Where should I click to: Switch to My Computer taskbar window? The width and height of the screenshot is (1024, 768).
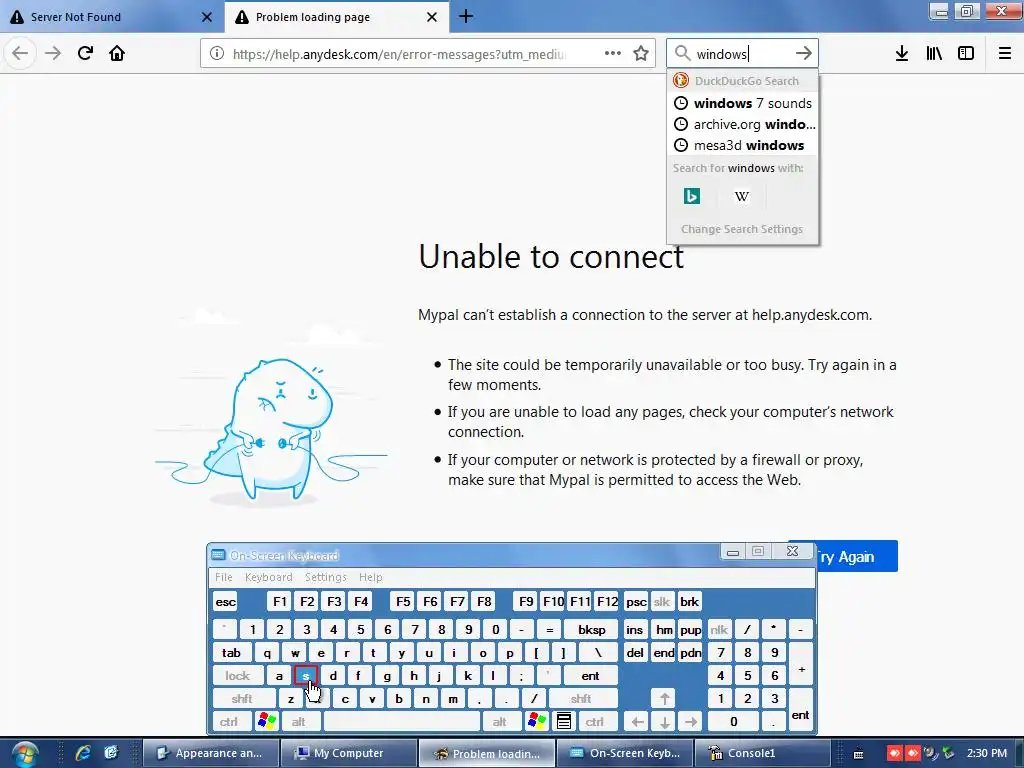[348, 753]
